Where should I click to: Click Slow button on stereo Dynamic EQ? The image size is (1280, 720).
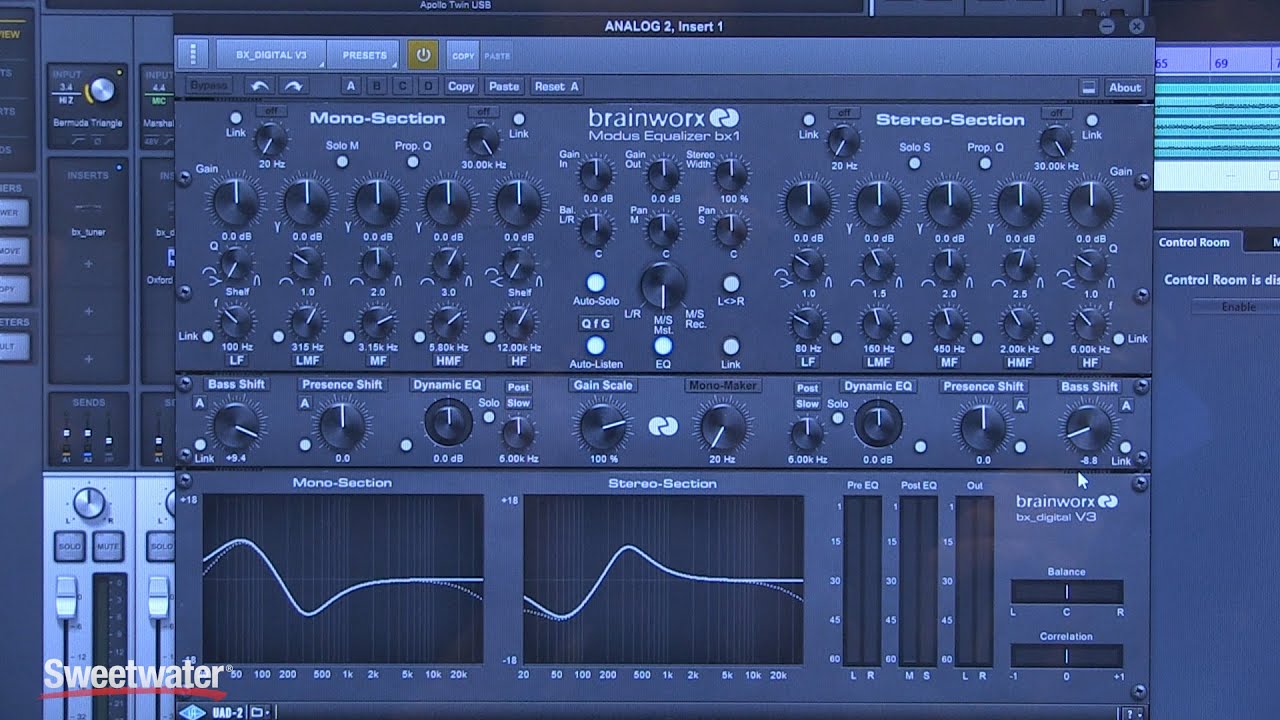[807, 404]
